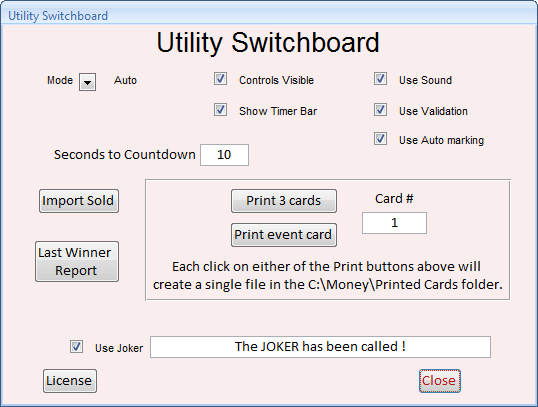Close the Utility Switchboard via red Close button
538x407 pixels.
coord(440,381)
